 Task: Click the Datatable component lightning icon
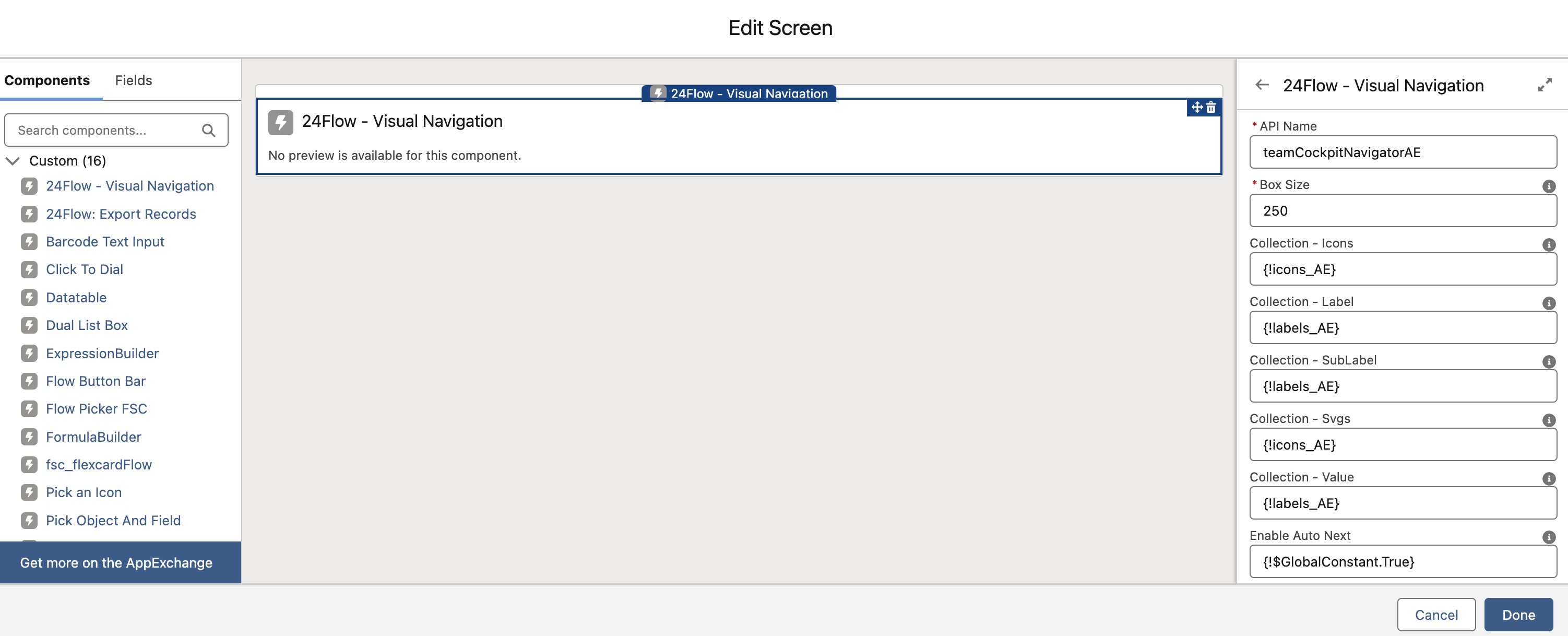[29, 298]
